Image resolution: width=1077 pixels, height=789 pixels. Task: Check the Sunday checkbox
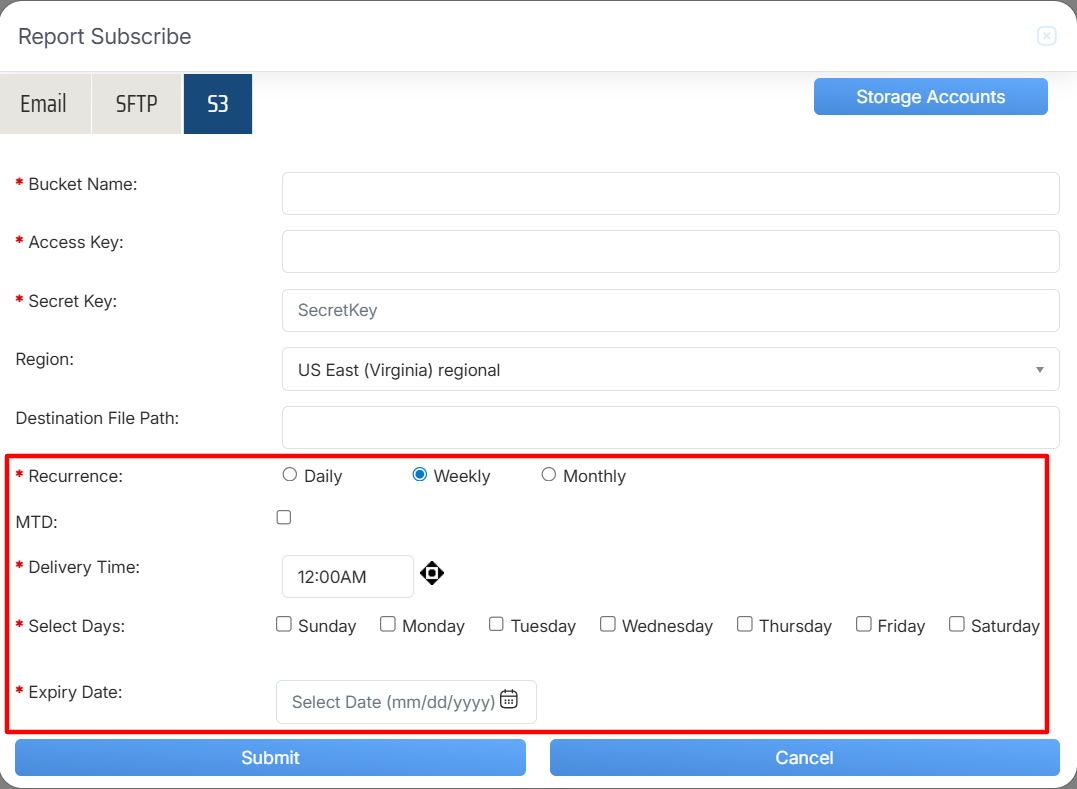(x=284, y=624)
